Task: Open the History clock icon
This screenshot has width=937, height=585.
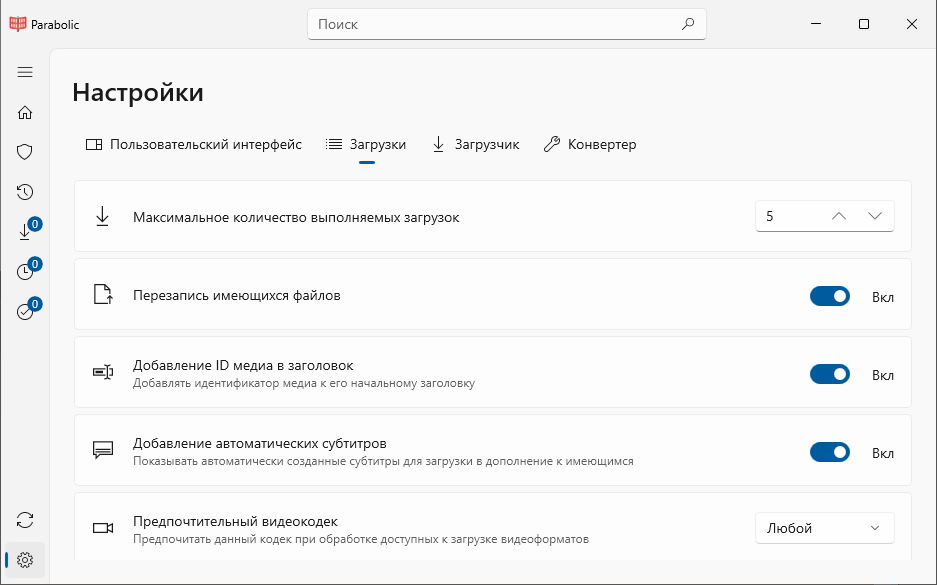Action: [x=25, y=192]
